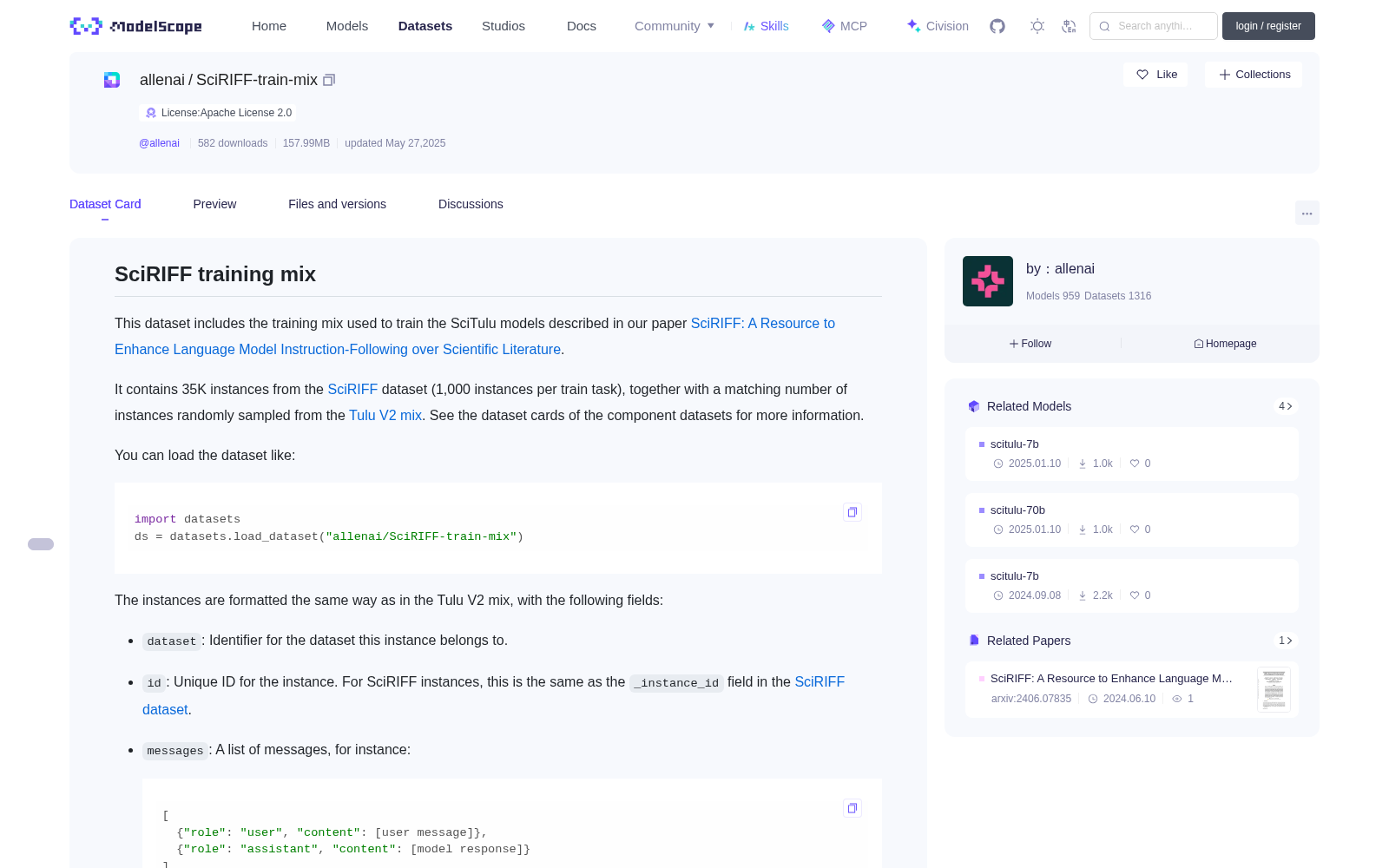Go to Home in the navigation bar
Screen dimensions: 1389x868
[x=269, y=26]
